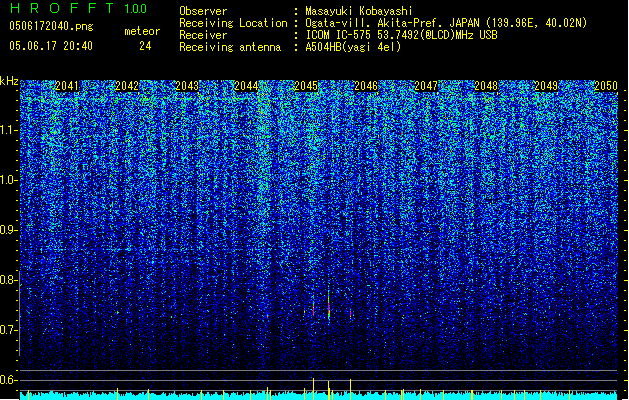Click the tallest red-green meteor echo streak

pyautogui.click(x=329, y=305)
